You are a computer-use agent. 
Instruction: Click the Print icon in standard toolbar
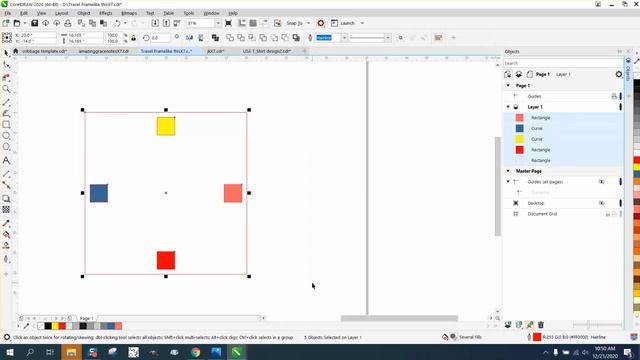click(68, 23)
